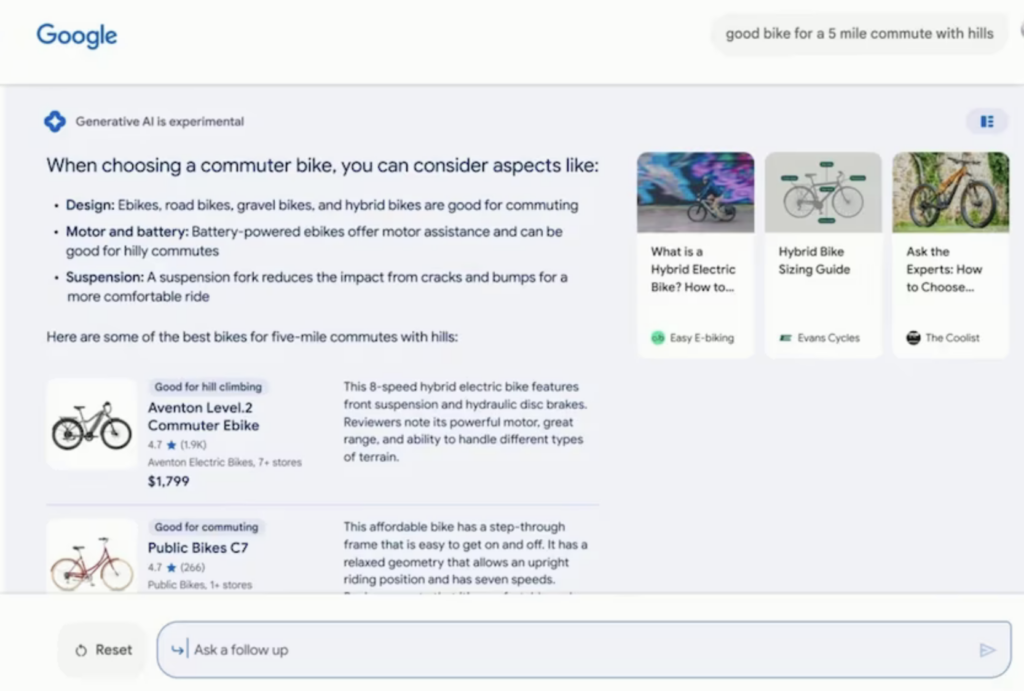Click the 'This affordable bike has a step-through' description
The width and height of the screenshot is (1024, 691).
click(466, 553)
